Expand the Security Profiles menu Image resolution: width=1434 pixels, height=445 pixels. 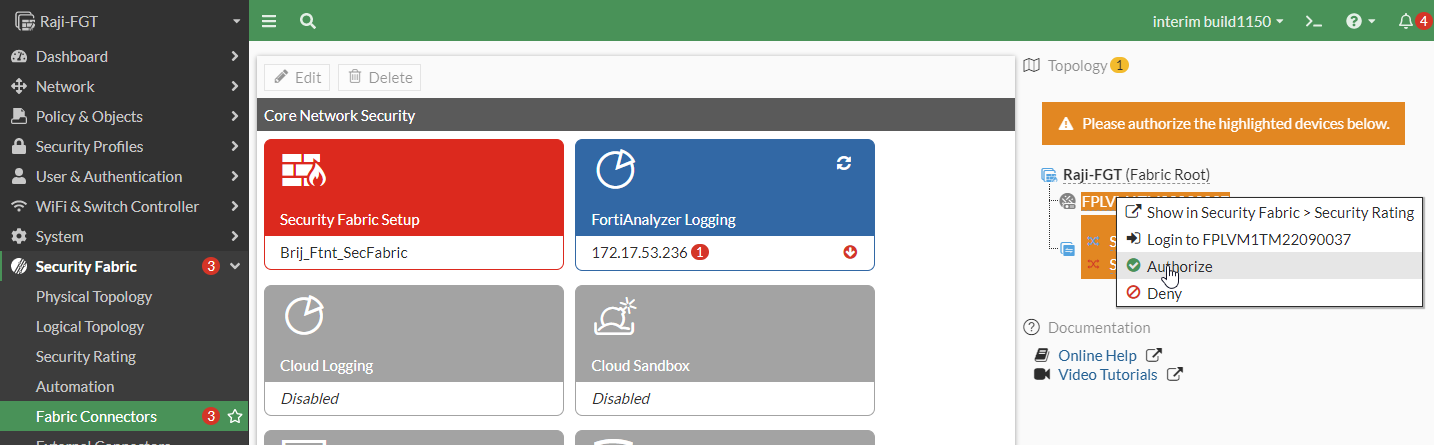(124, 146)
